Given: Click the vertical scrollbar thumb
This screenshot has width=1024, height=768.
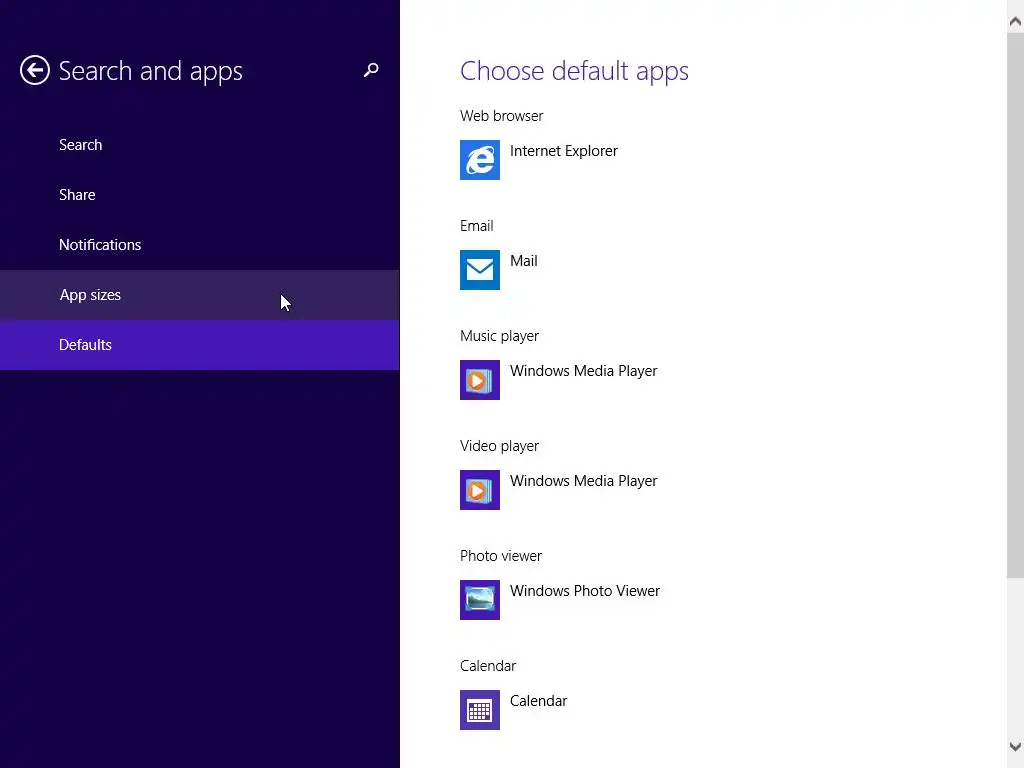Looking at the screenshot, I should [x=1015, y=305].
